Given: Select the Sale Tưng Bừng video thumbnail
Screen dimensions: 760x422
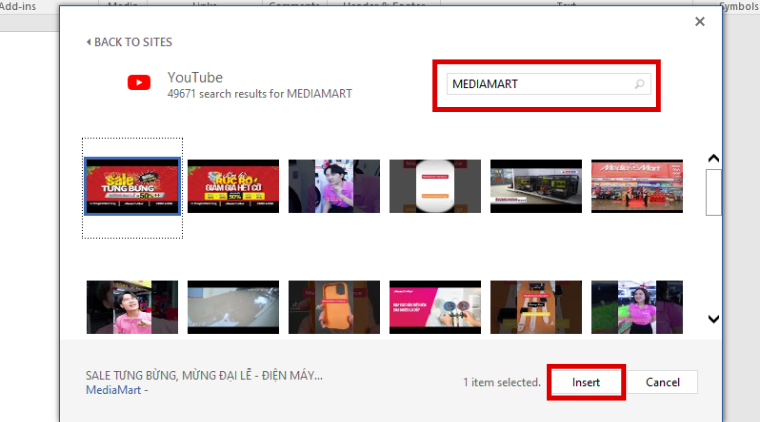Looking at the screenshot, I should pyautogui.click(x=132, y=187).
